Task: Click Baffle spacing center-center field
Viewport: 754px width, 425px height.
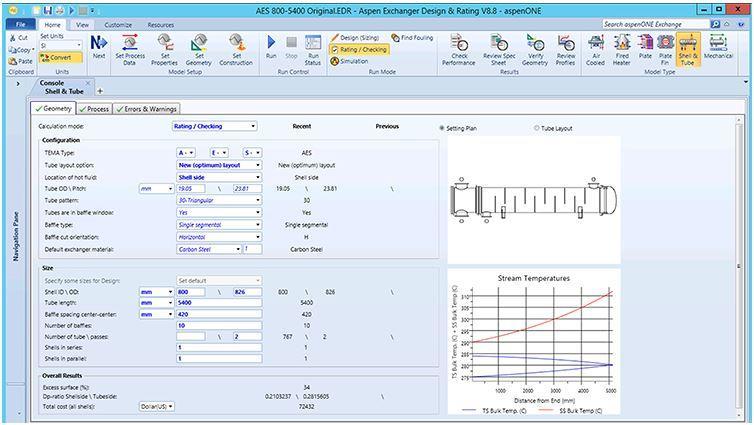Action: 219,314
